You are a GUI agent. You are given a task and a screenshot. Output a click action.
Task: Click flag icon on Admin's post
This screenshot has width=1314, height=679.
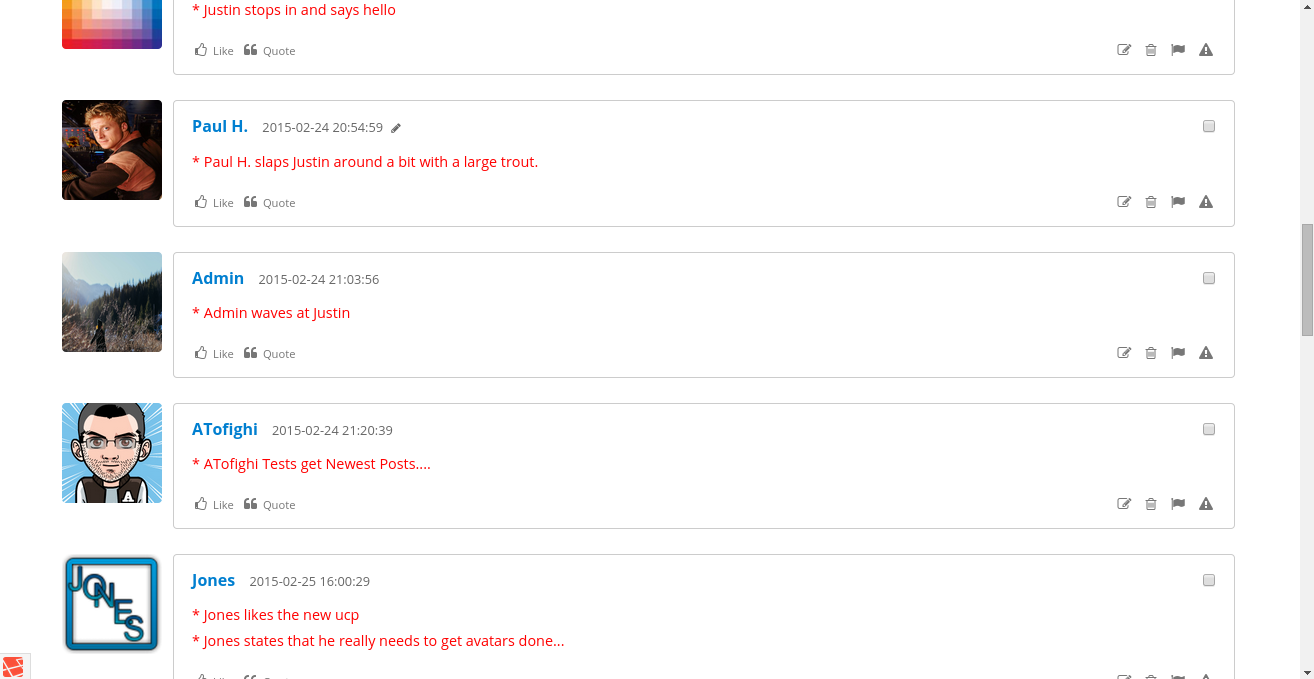pyautogui.click(x=1178, y=353)
